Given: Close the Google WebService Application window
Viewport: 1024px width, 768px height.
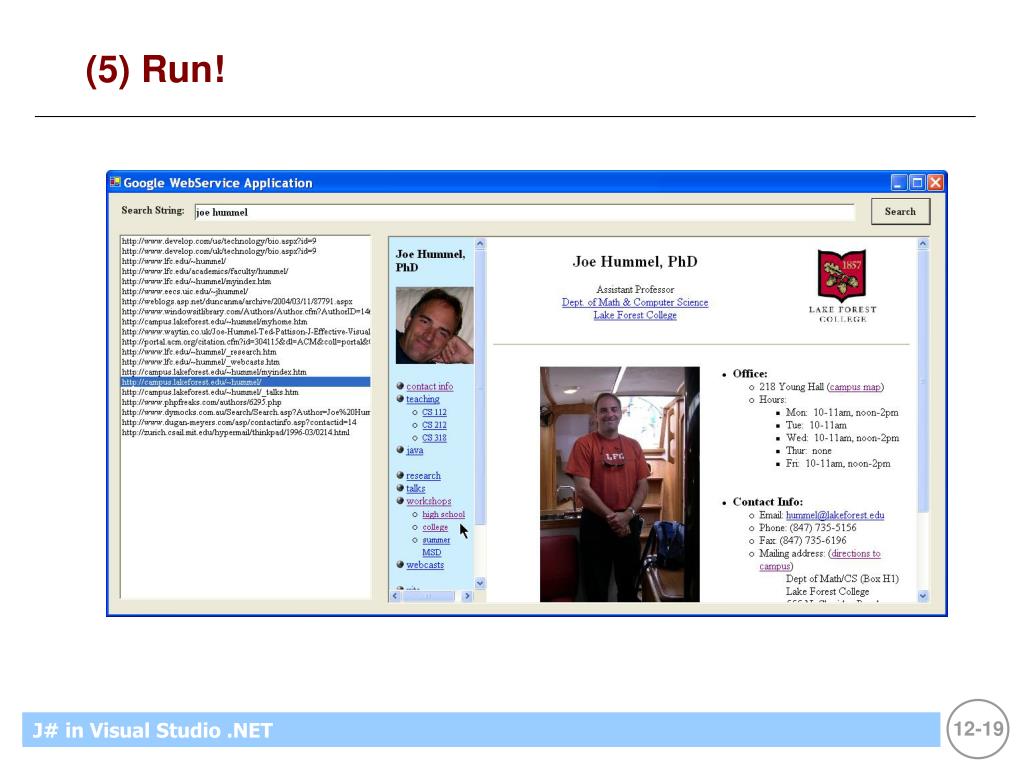Looking at the screenshot, I should click(x=935, y=183).
